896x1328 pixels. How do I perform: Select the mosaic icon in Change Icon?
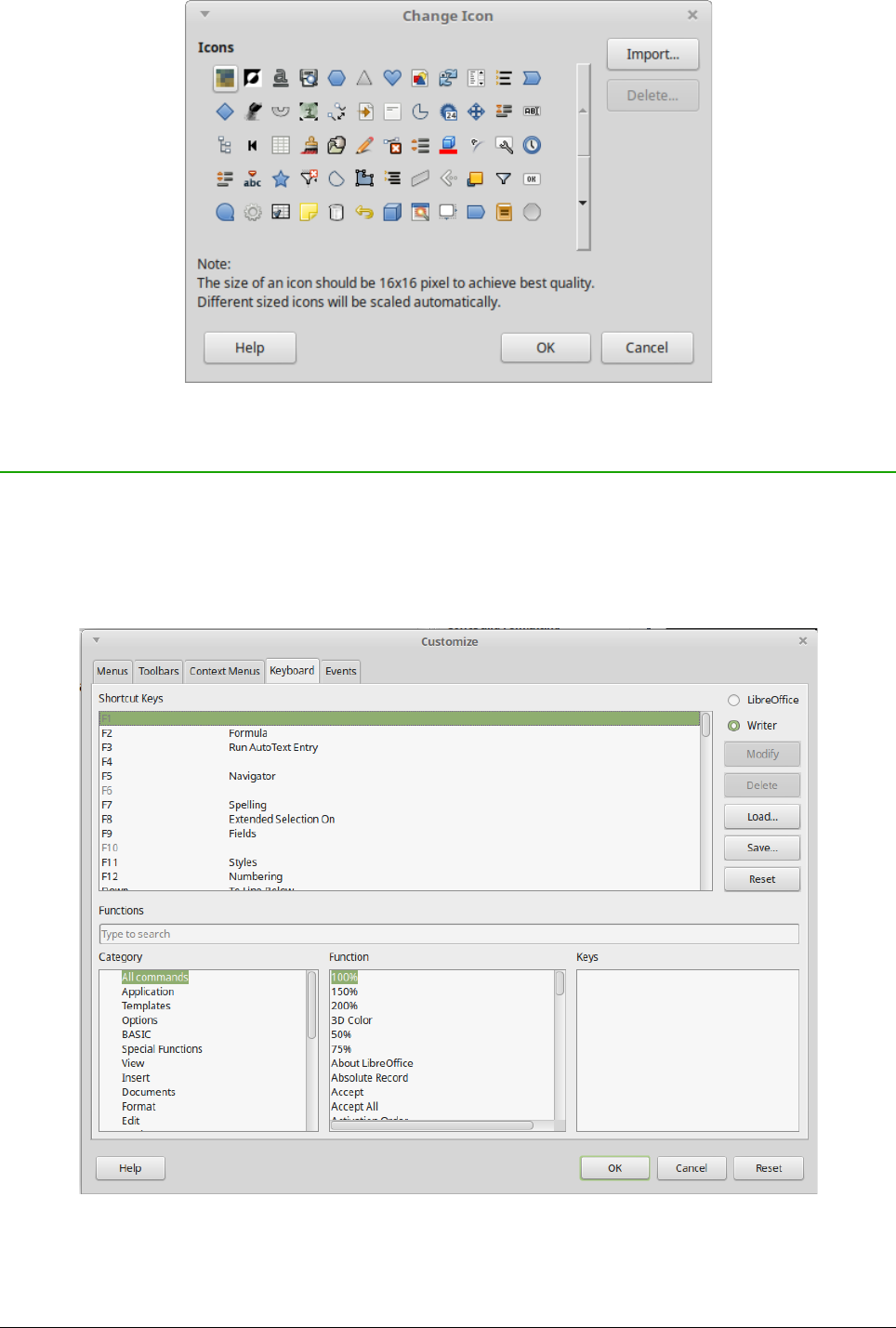point(225,78)
